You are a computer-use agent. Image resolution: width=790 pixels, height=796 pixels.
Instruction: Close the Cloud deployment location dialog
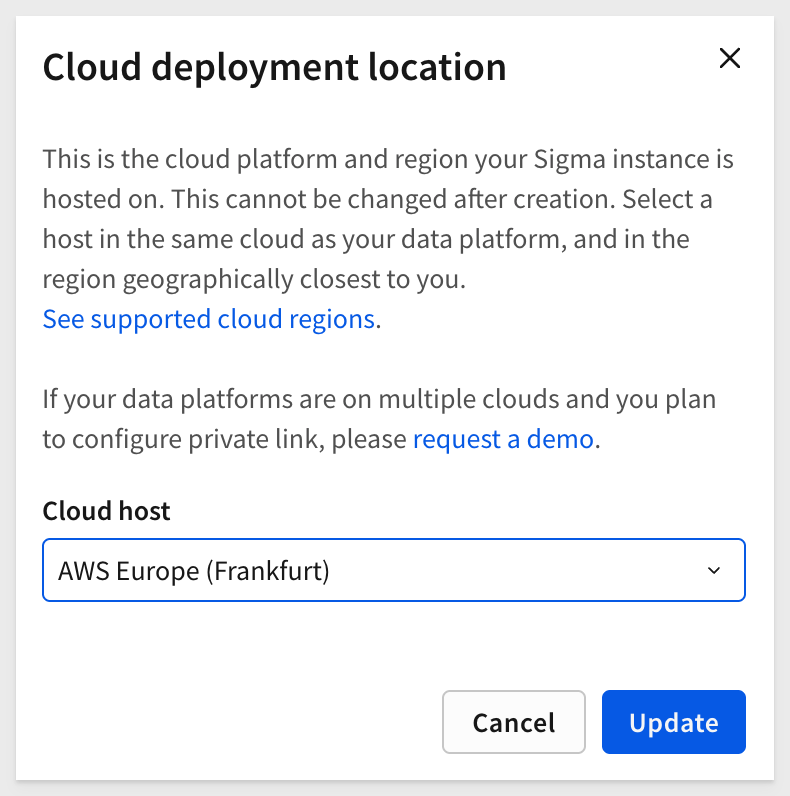(x=730, y=58)
